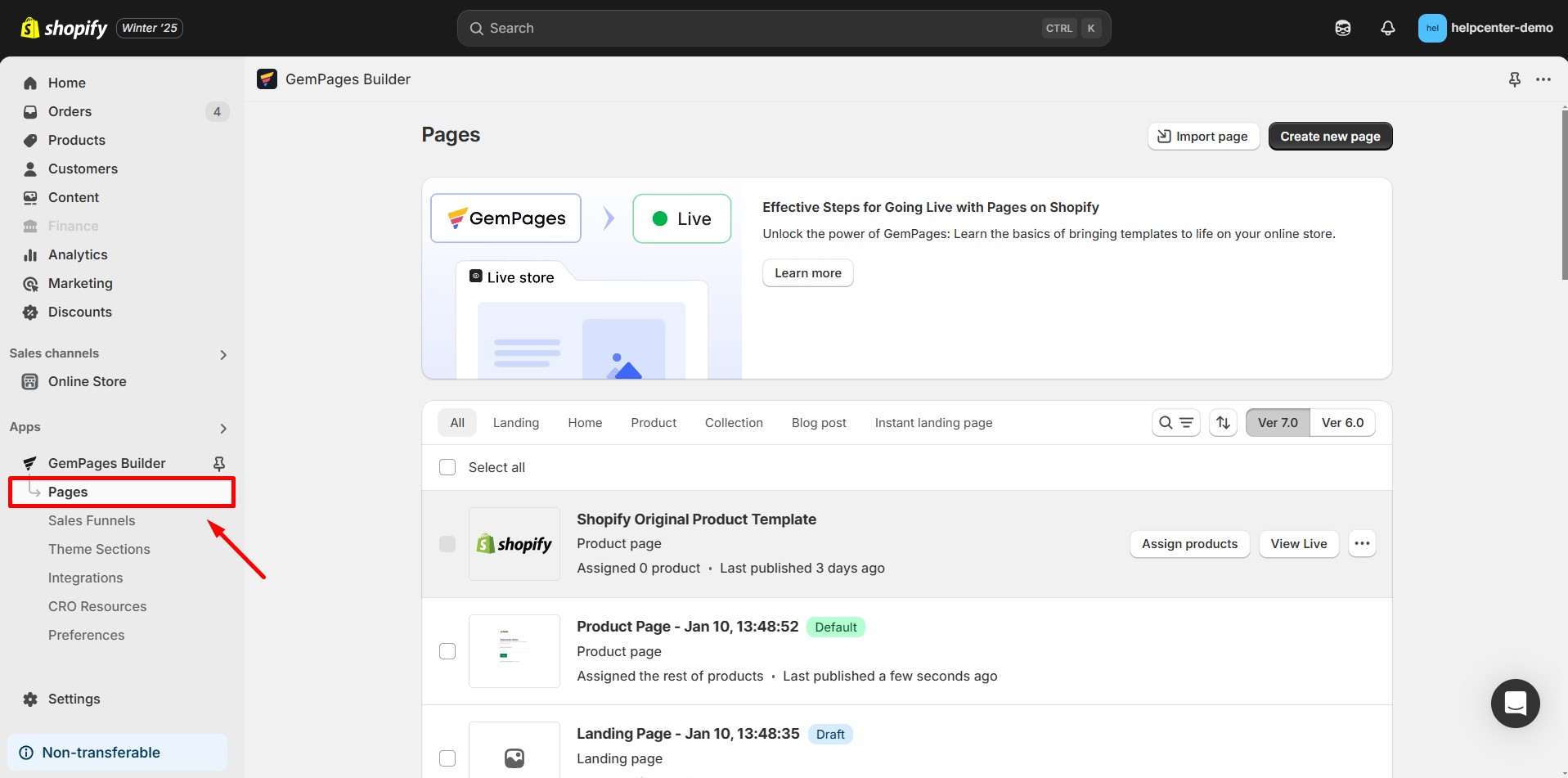Unpin GemPages Builder in the sidebar

219,464
